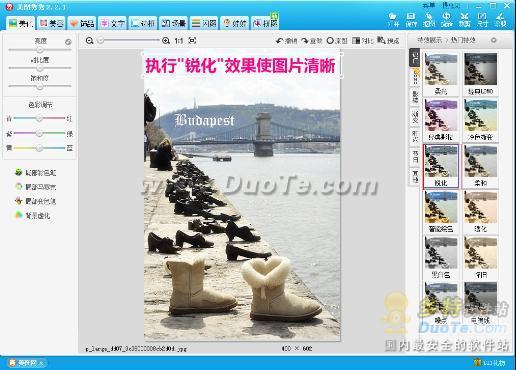Open the effects panel settings circle icon
Image resolution: width=516 pixels, height=370 pixels.
(494, 40)
